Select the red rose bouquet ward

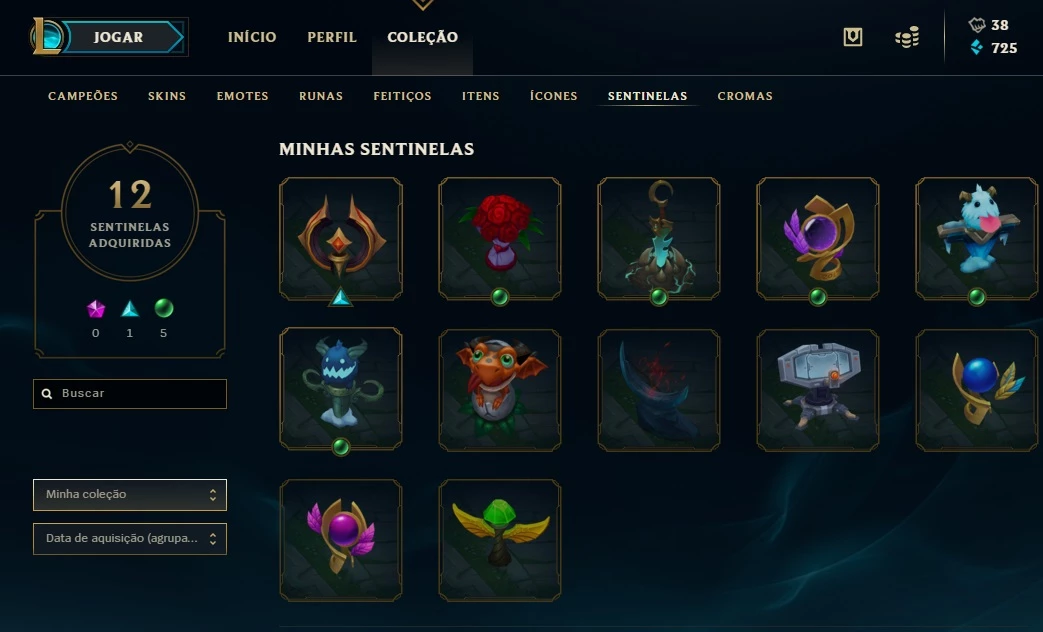[500, 238]
